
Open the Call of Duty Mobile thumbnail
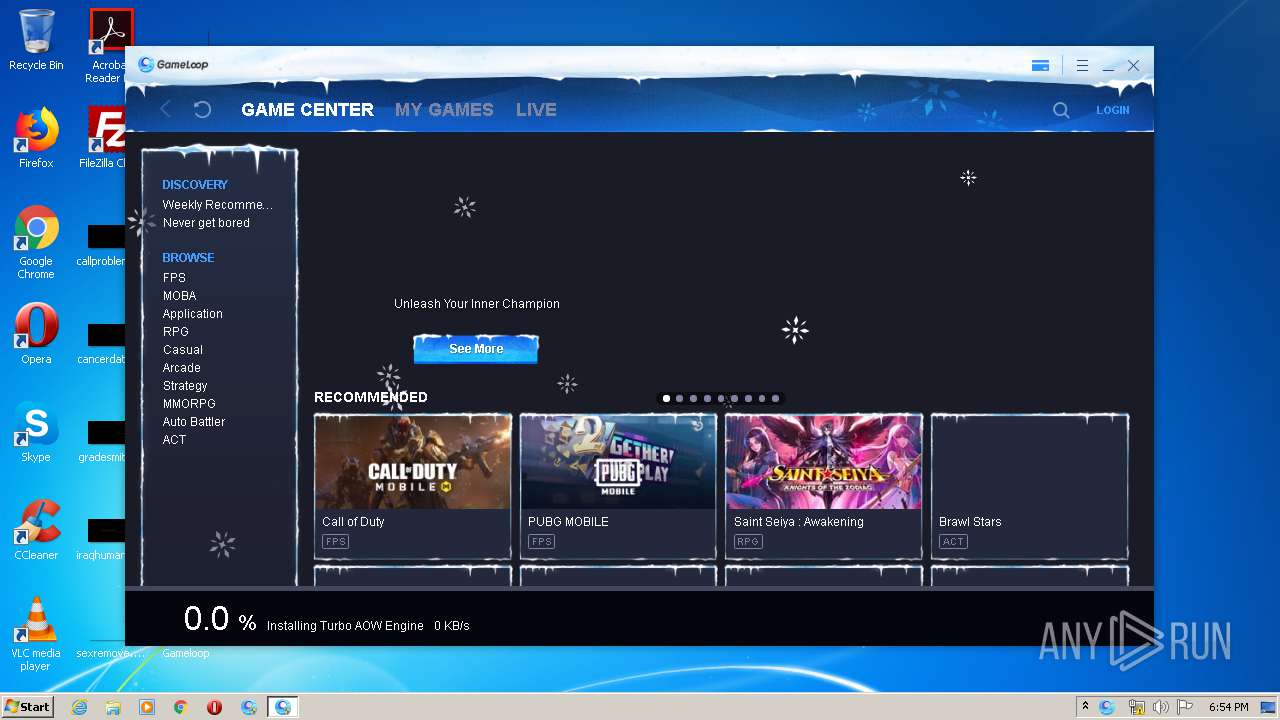pyautogui.click(x=413, y=463)
